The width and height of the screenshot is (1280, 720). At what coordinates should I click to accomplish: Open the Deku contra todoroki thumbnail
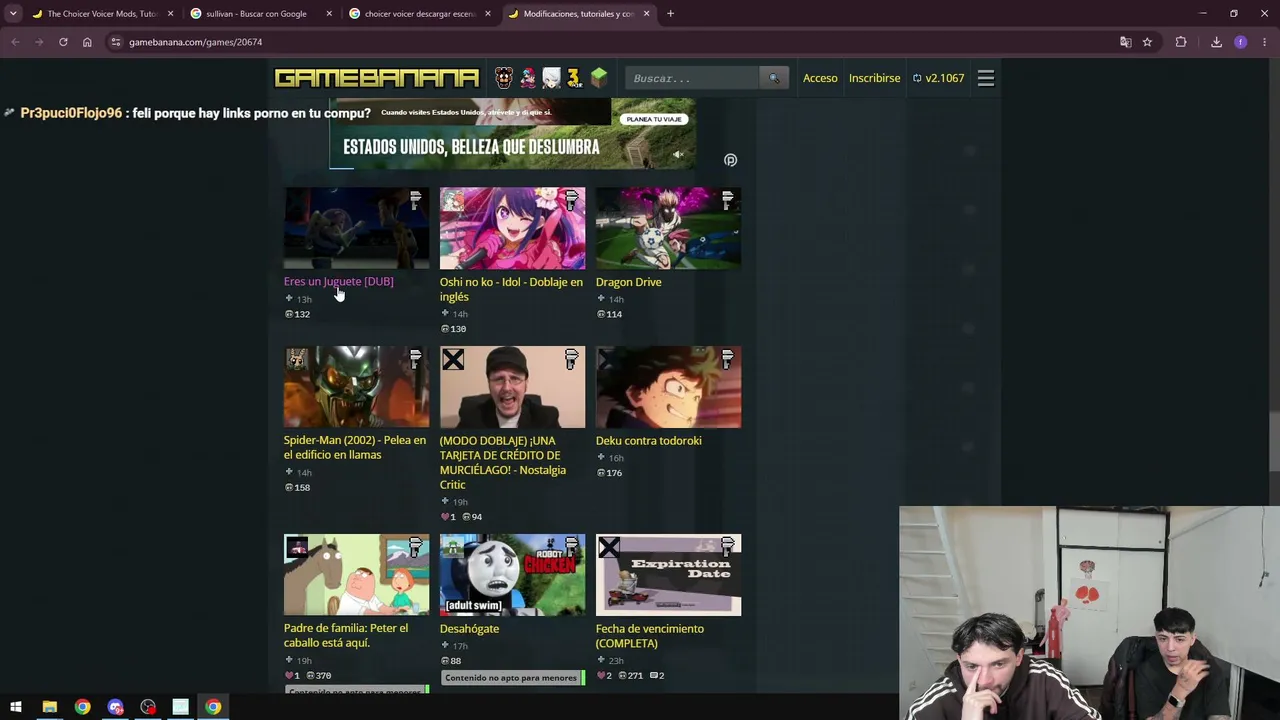coord(668,387)
